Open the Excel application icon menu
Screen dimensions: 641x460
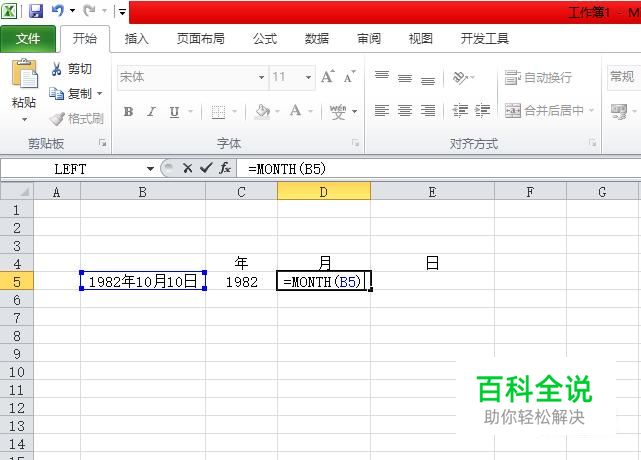(x=9, y=11)
